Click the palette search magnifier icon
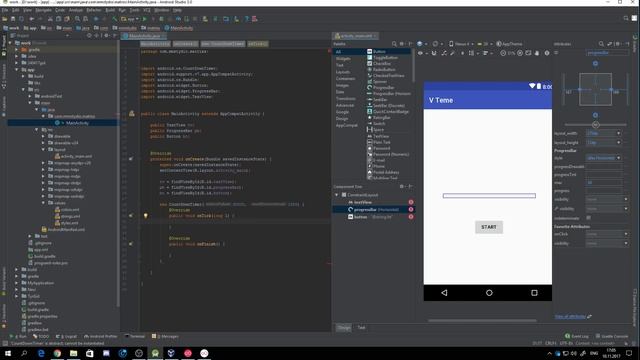The height and width of the screenshot is (360, 640). [x=394, y=44]
